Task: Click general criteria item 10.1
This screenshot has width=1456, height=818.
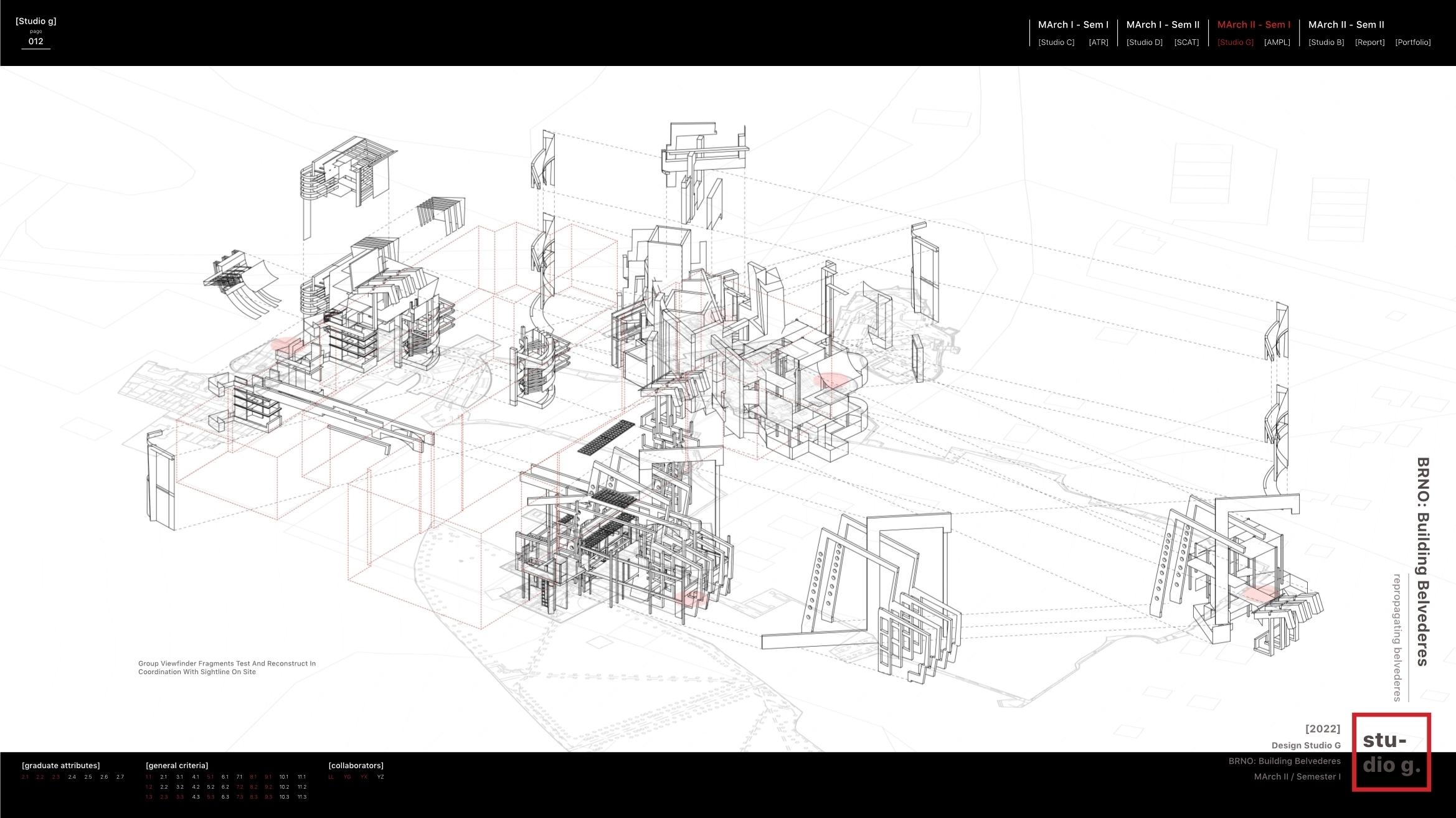Action: 284,777
